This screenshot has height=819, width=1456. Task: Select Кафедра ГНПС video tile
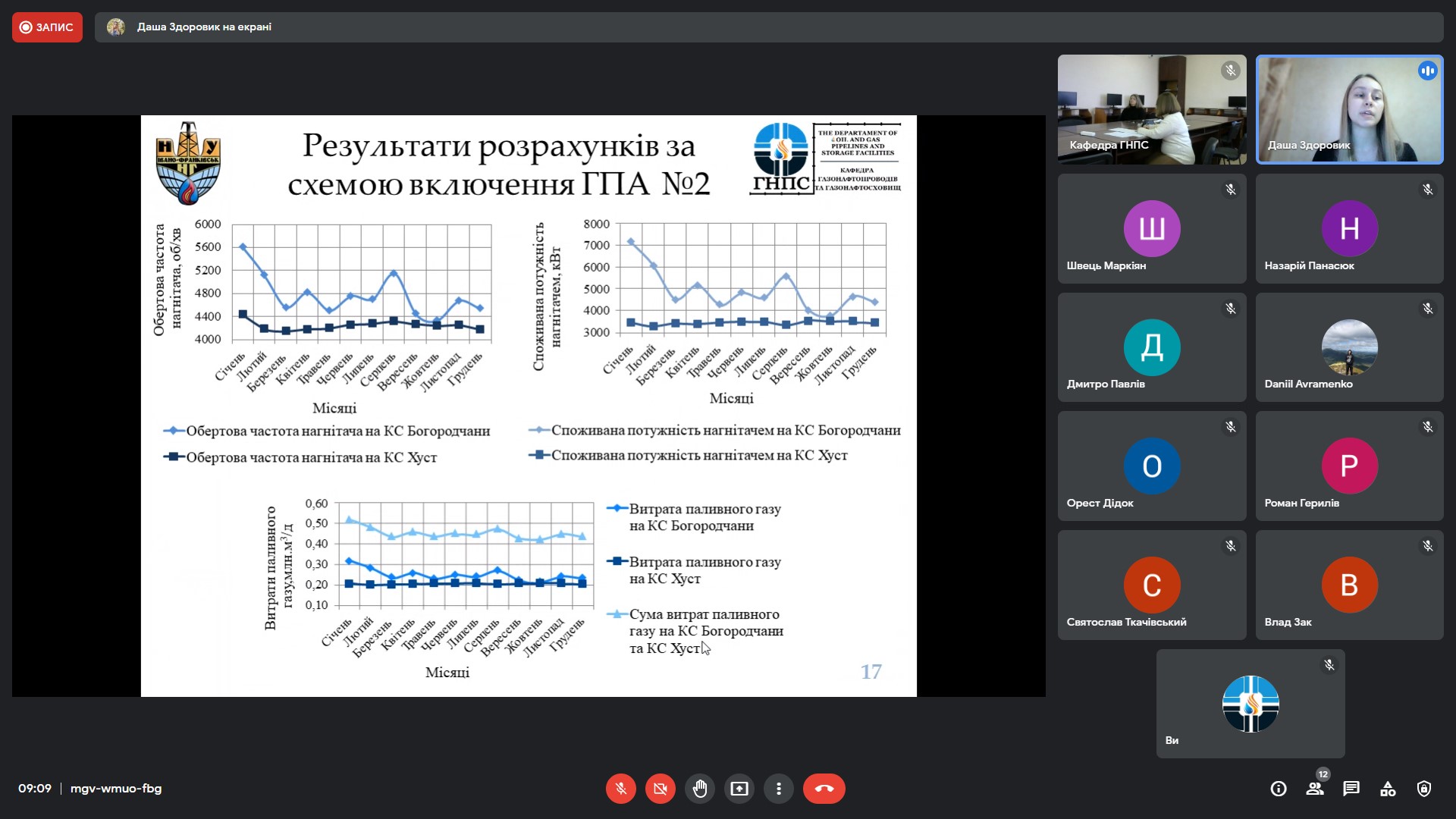(1151, 109)
